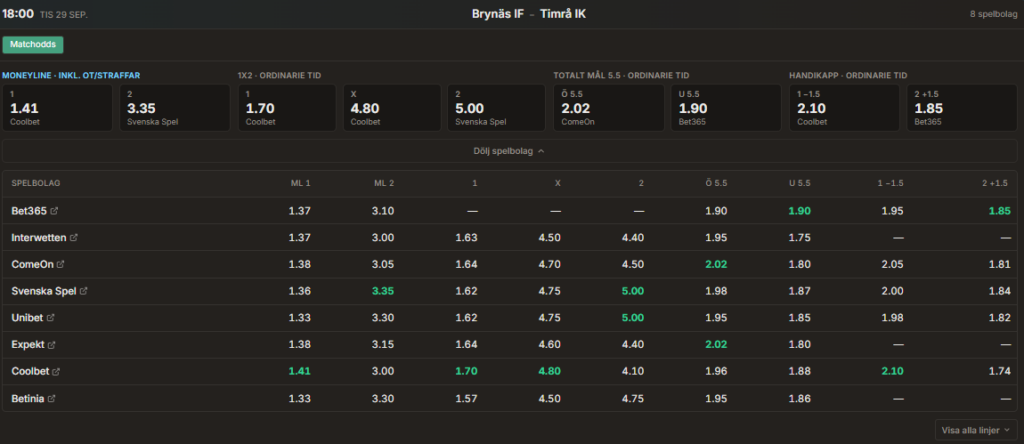Select Ö 5.5 card 2.02 ComeOn
1024x444 pixels.
[x=609, y=108]
